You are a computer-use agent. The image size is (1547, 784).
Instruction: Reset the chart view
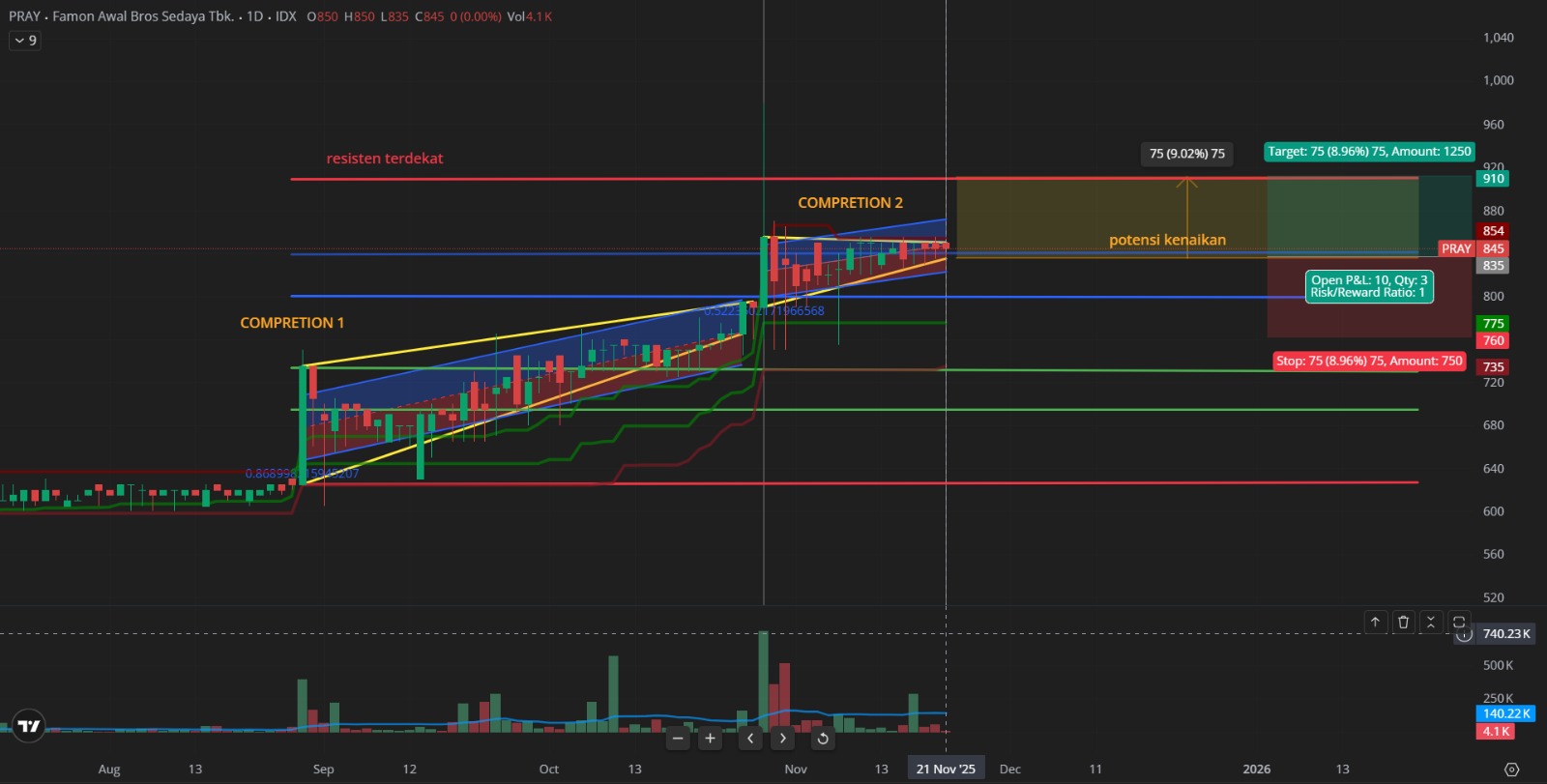822,739
